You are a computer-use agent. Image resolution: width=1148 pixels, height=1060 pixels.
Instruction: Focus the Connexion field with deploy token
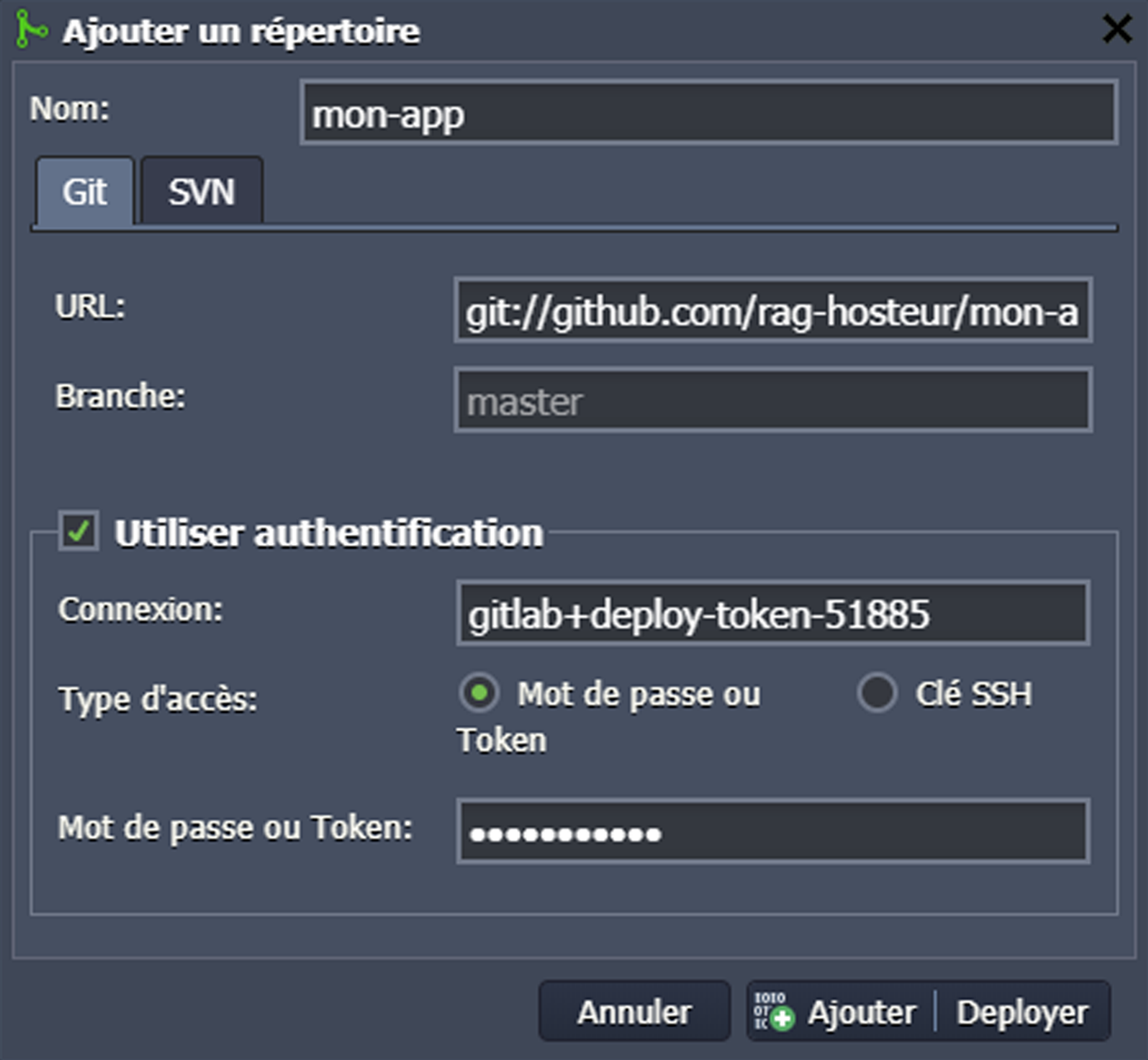click(772, 614)
